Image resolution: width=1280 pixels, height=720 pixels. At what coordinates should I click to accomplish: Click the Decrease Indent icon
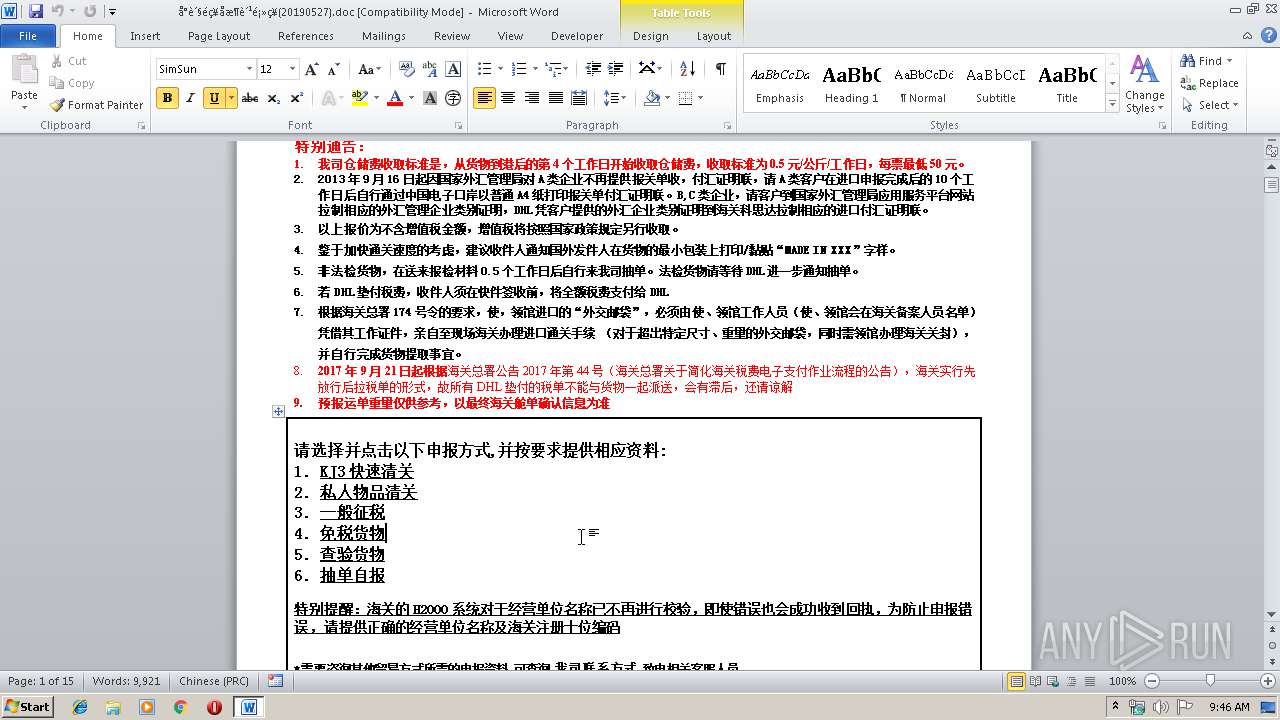coord(593,69)
